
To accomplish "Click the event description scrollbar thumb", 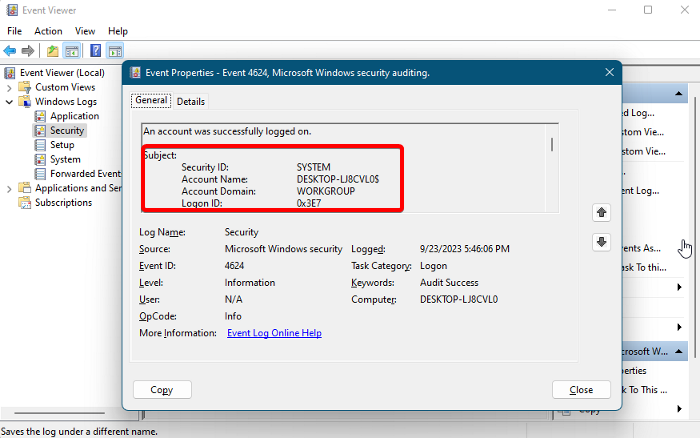I will (552, 144).
